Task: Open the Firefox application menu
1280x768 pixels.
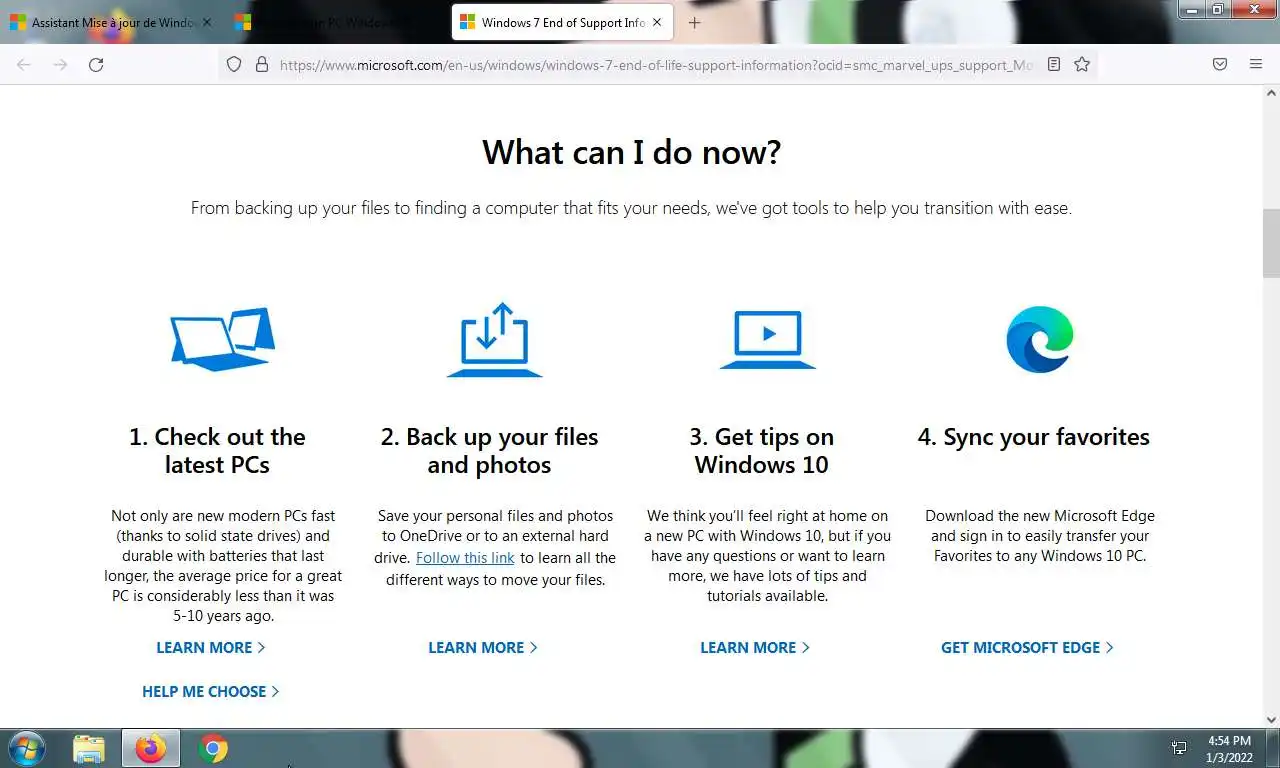Action: click(1256, 64)
